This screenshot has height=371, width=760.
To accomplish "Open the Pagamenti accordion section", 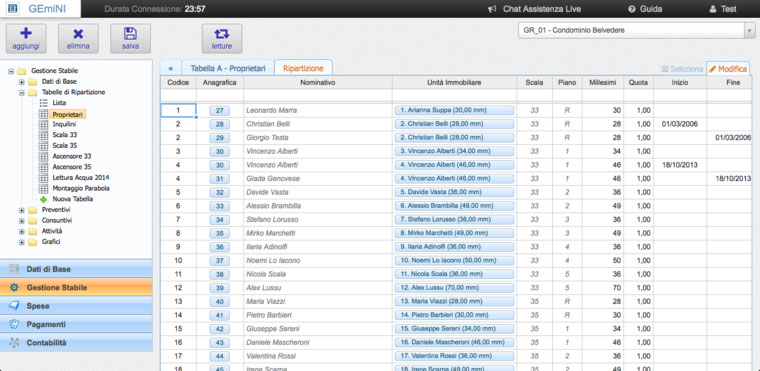I will [x=76, y=324].
